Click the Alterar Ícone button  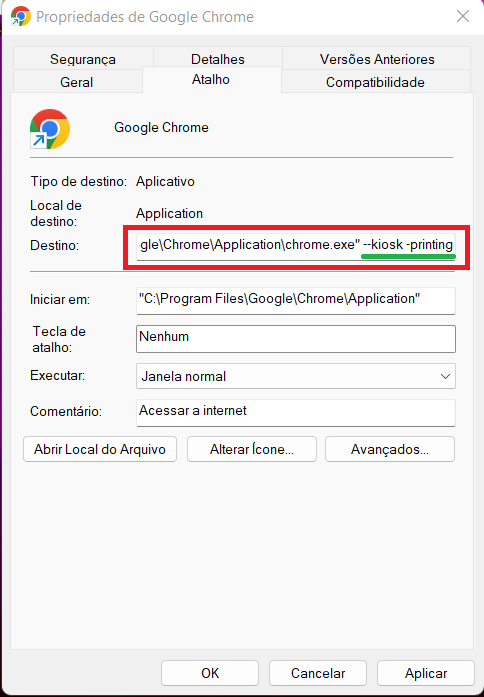[x=252, y=449]
